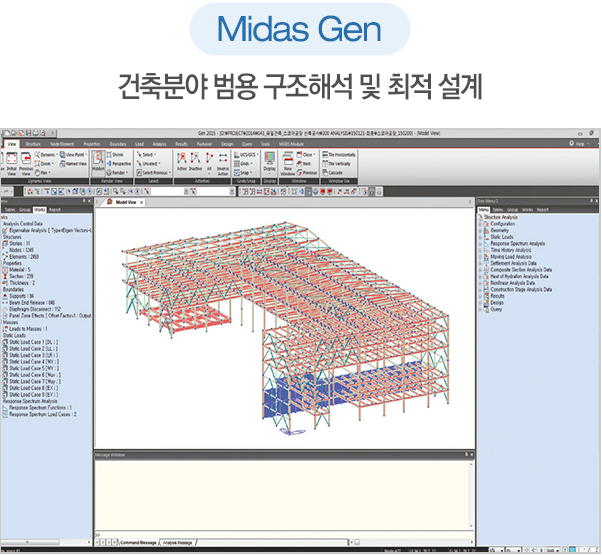Select Static Load Case 1 [DL] row
Image resolution: width=602 pixels, height=556 pixels.
(x=31, y=342)
